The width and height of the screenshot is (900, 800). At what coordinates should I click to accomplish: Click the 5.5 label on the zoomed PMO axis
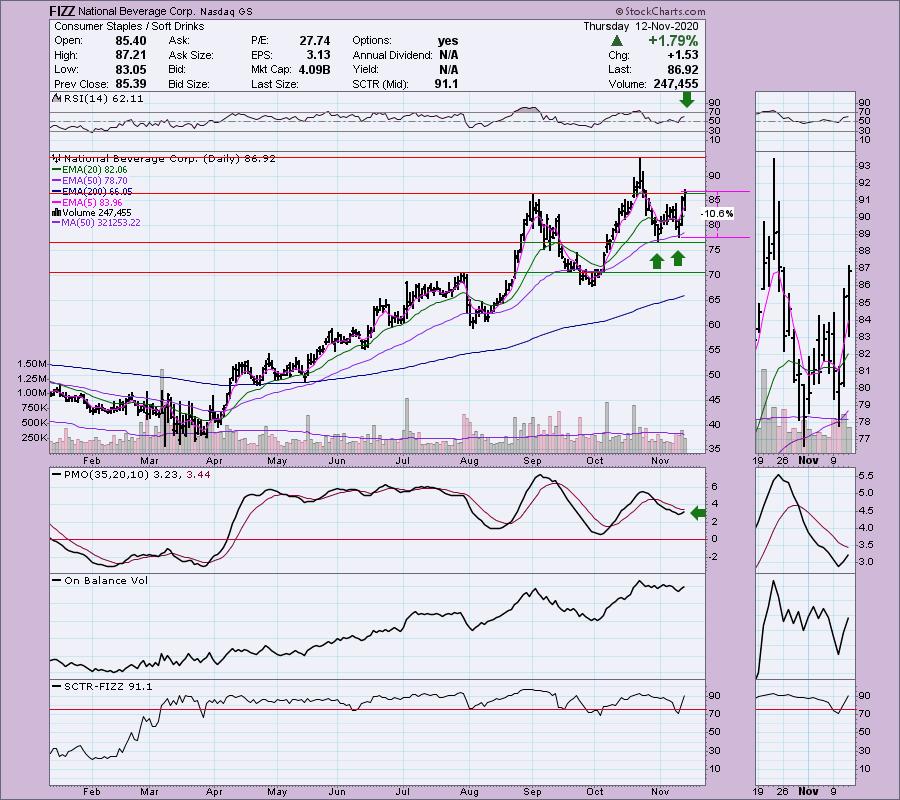(x=866, y=476)
